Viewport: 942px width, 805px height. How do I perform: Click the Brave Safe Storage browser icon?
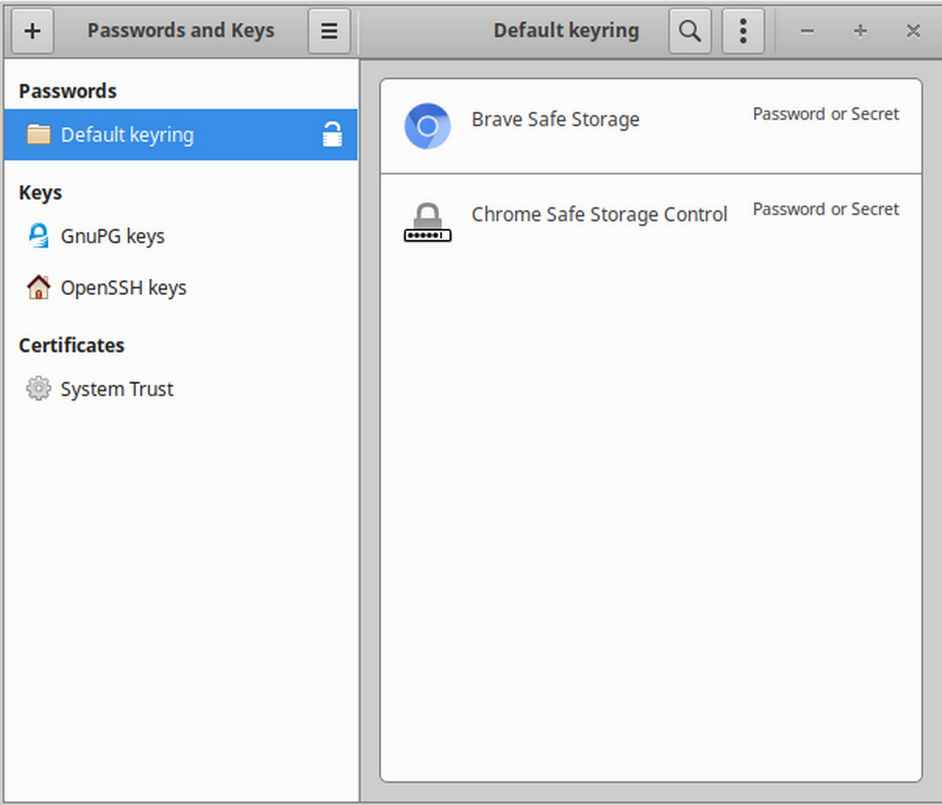[427, 126]
